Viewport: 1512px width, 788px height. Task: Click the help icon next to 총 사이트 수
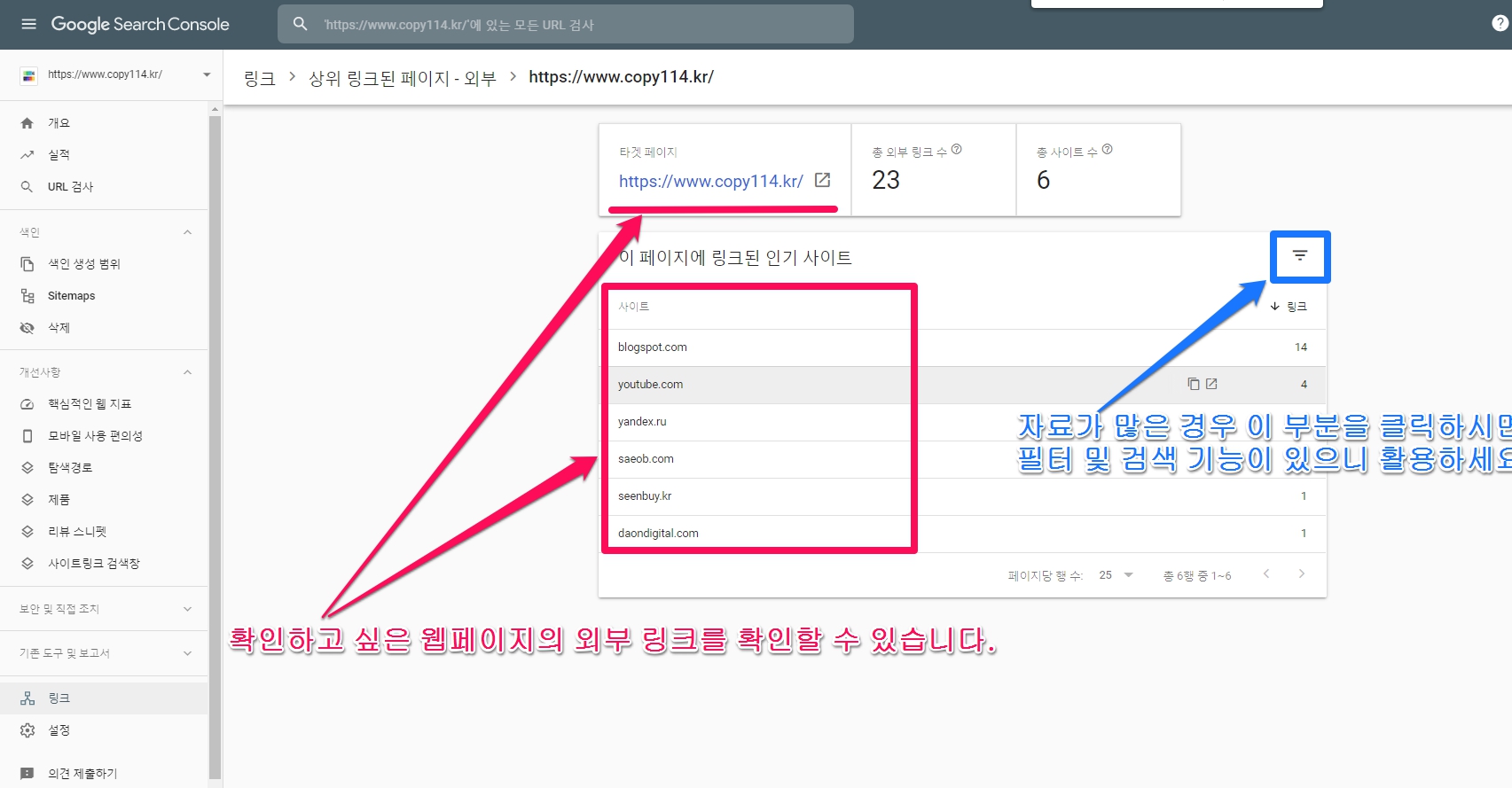(1108, 150)
